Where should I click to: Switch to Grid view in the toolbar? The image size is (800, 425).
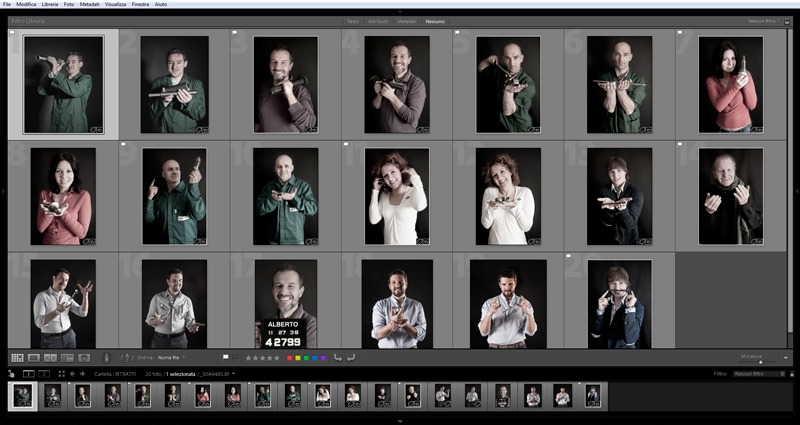click(17, 358)
